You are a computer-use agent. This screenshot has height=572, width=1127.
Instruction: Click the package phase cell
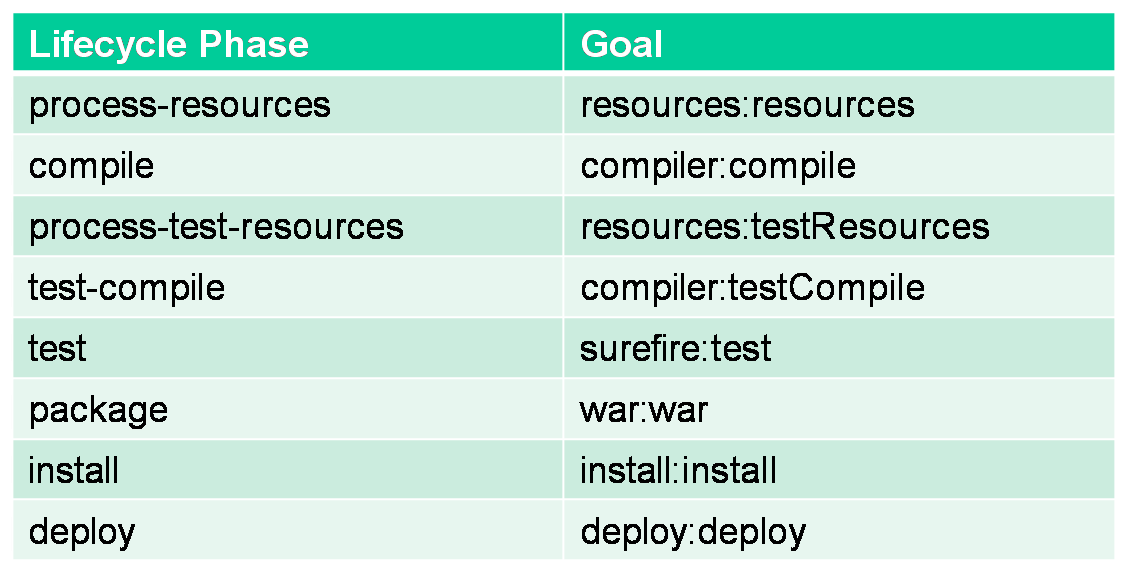click(x=98, y=410)
